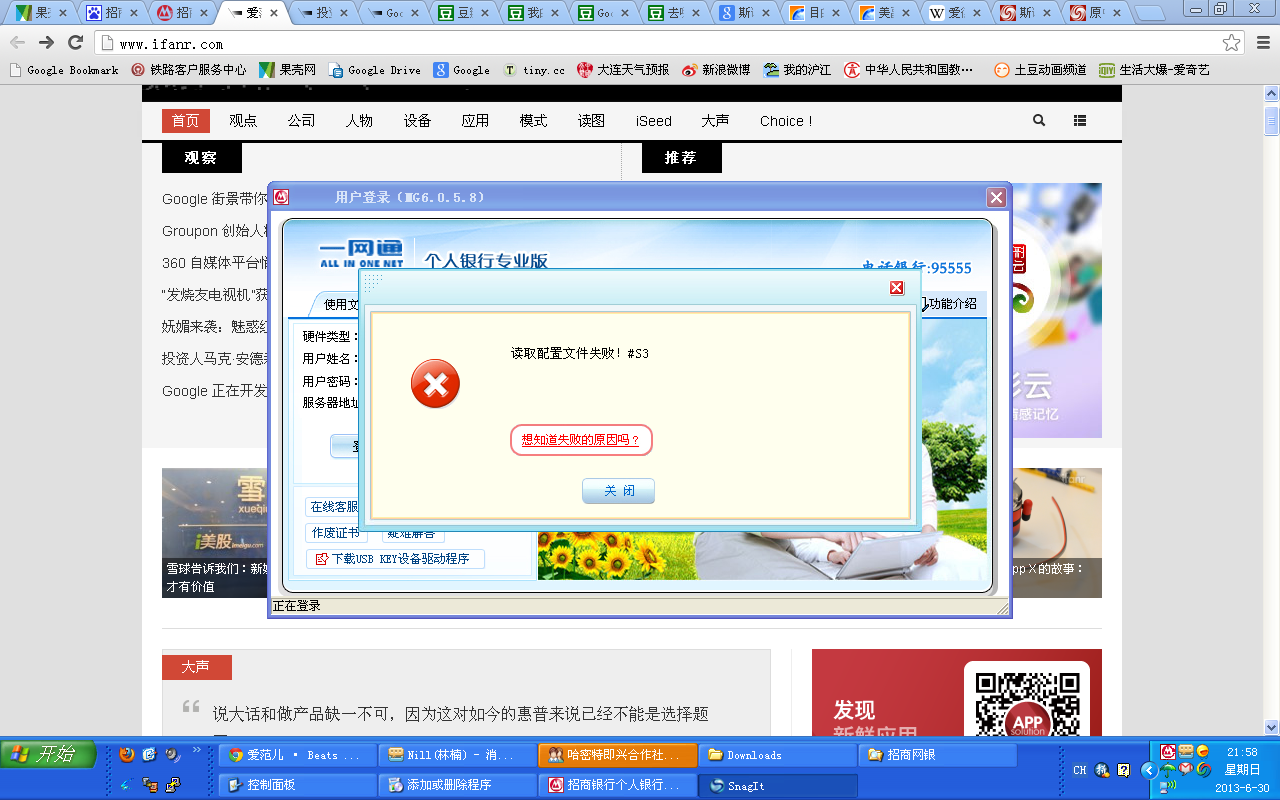Image resolution: width=1280 pixels, height=800 pixels.
Task: Open 我的沪江 bookmark
Action: (797, 70)
